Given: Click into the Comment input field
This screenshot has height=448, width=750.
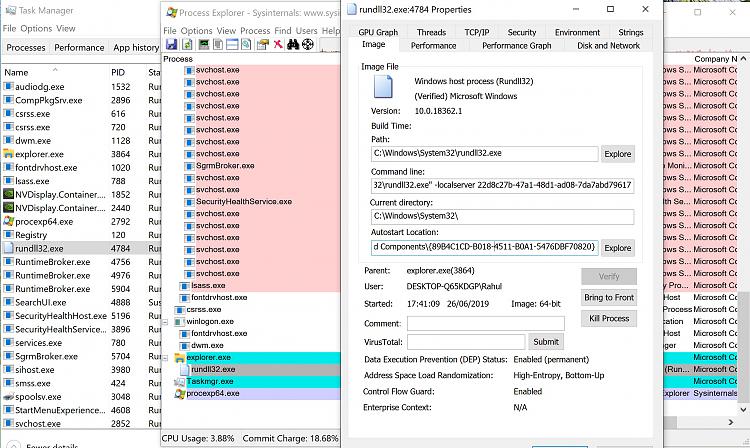Looking at the screenshot, I should pyautogui.click(x=485, y=324).
